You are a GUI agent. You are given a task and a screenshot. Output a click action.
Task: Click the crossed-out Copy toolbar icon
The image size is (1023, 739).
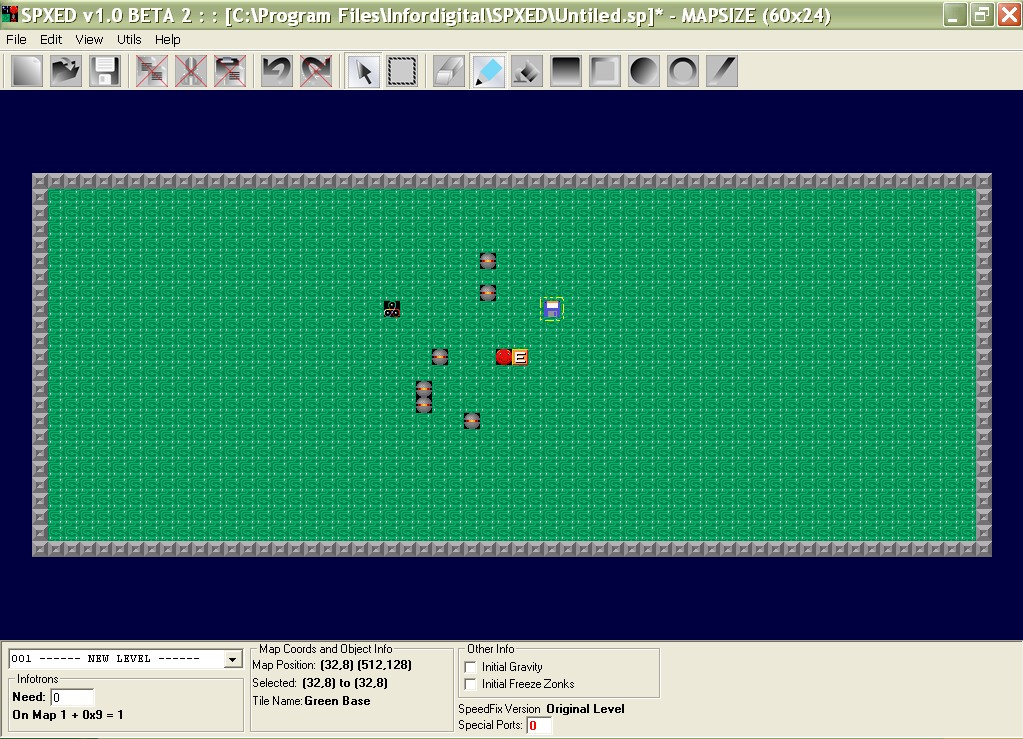[x=152, y=71]
